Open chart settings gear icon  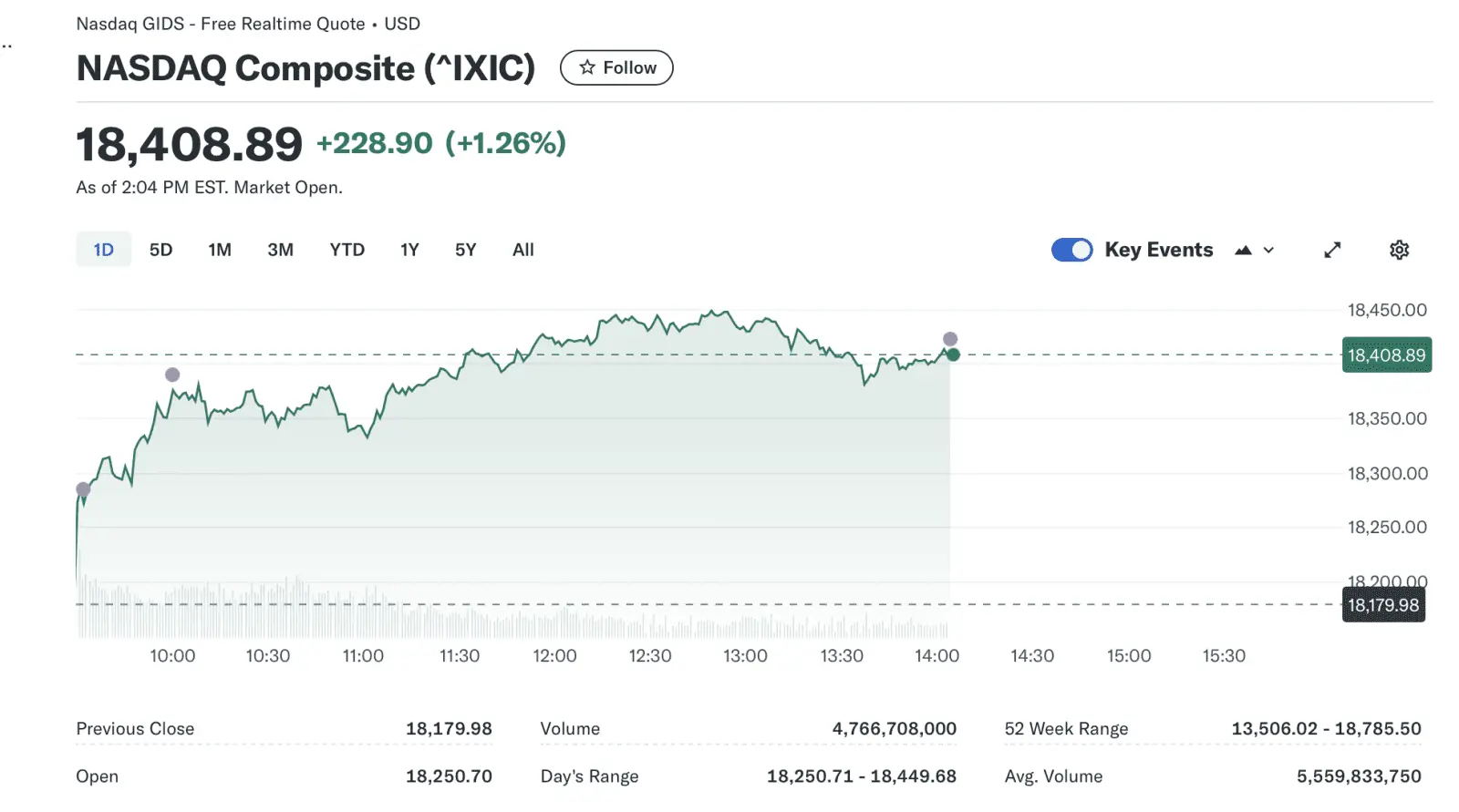pos(1399,250)
